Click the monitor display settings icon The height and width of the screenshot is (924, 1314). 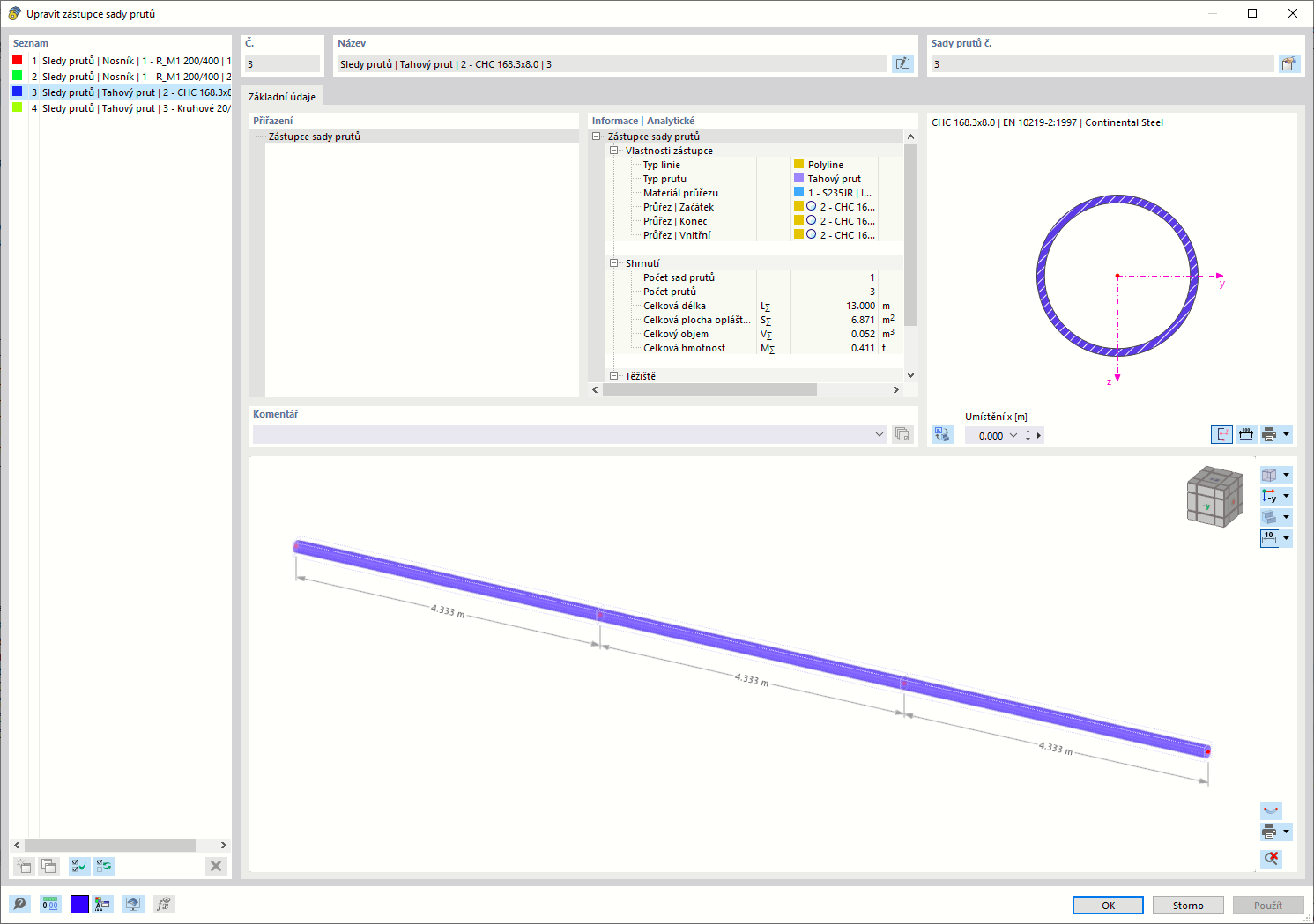click(133, 904)
